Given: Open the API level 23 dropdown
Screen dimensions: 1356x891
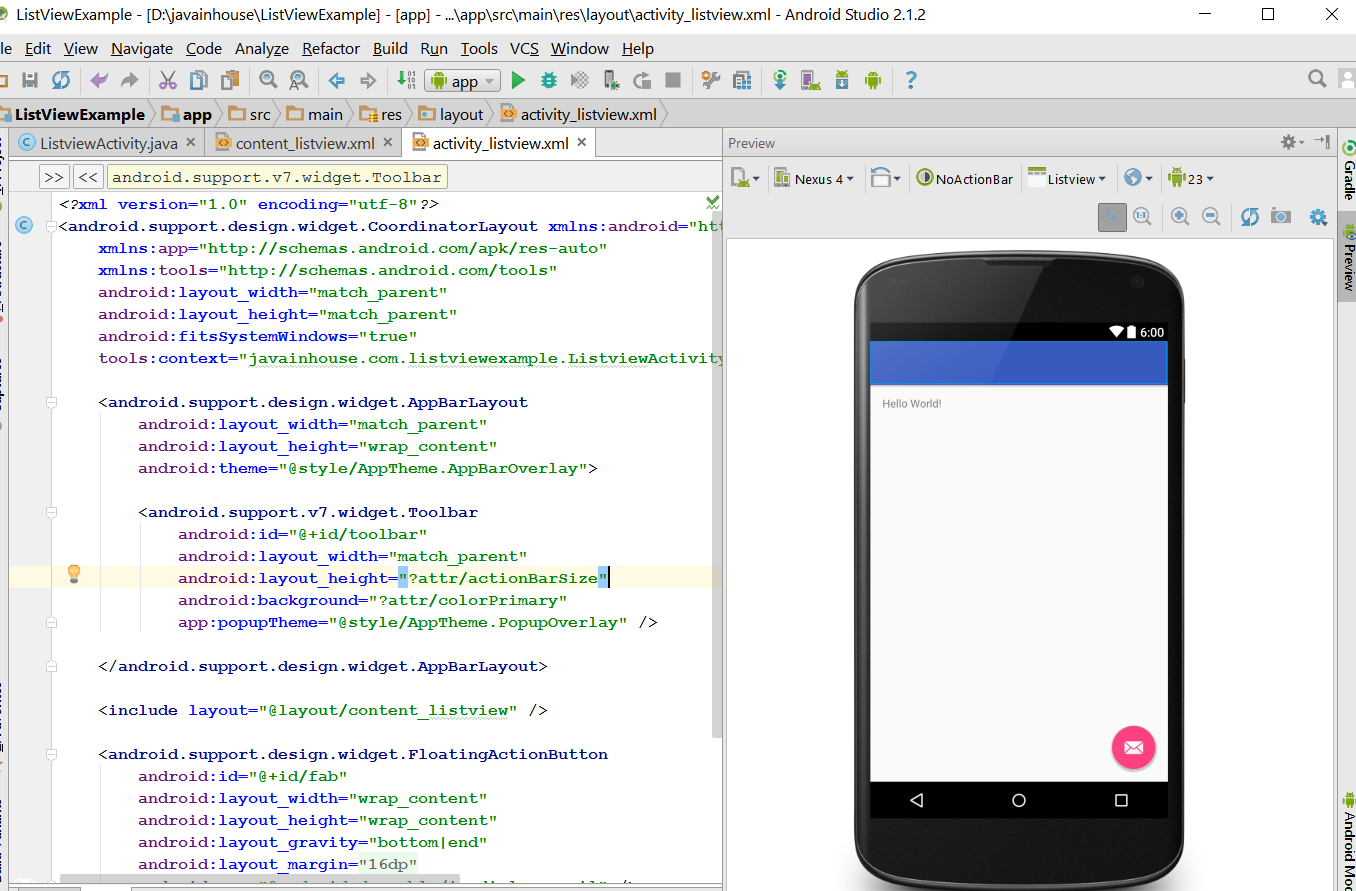Looking at the screenshot, I should point(1190,178).
